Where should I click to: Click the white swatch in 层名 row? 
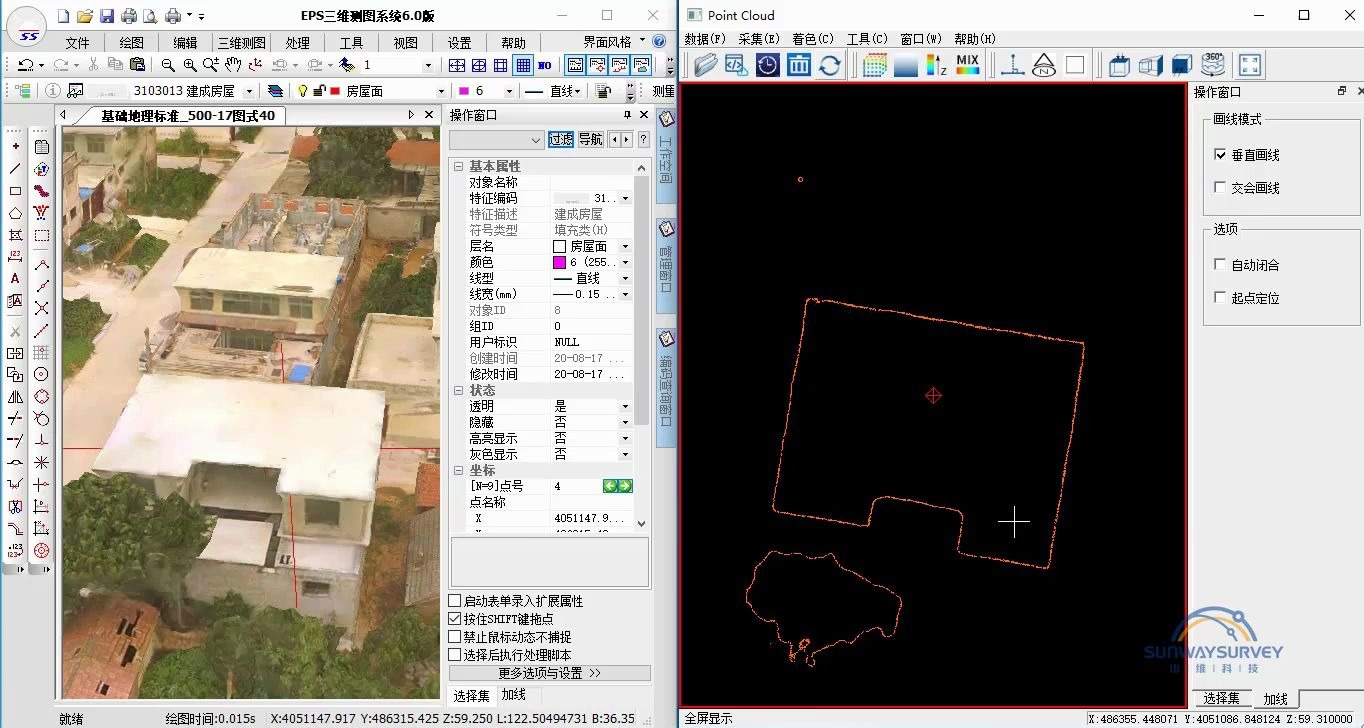(560, 246)
